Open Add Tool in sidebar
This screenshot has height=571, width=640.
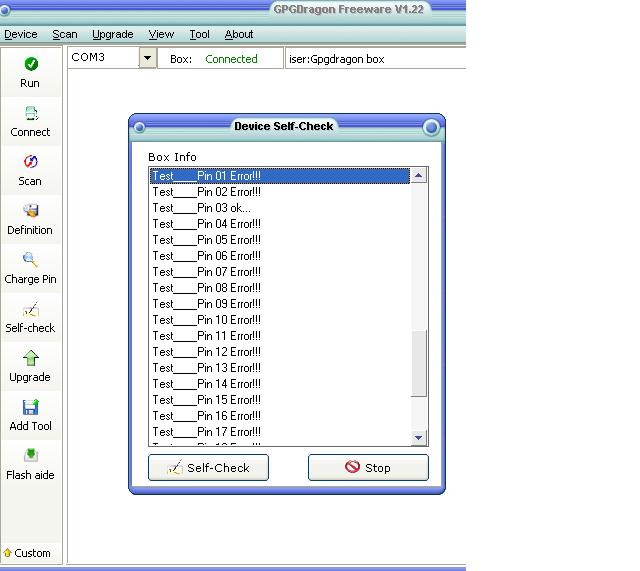point(30,407)
